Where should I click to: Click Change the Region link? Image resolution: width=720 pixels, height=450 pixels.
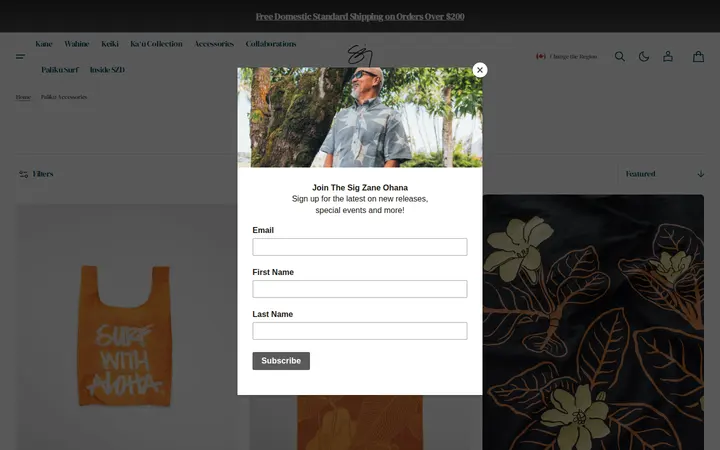(573, 56)
